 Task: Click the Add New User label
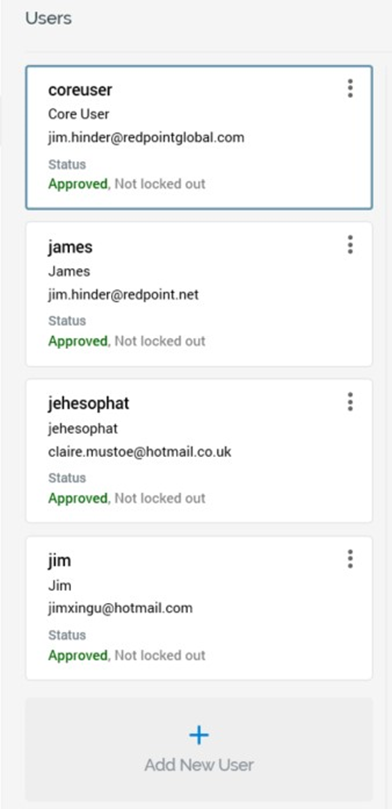[x=199, y=765]
